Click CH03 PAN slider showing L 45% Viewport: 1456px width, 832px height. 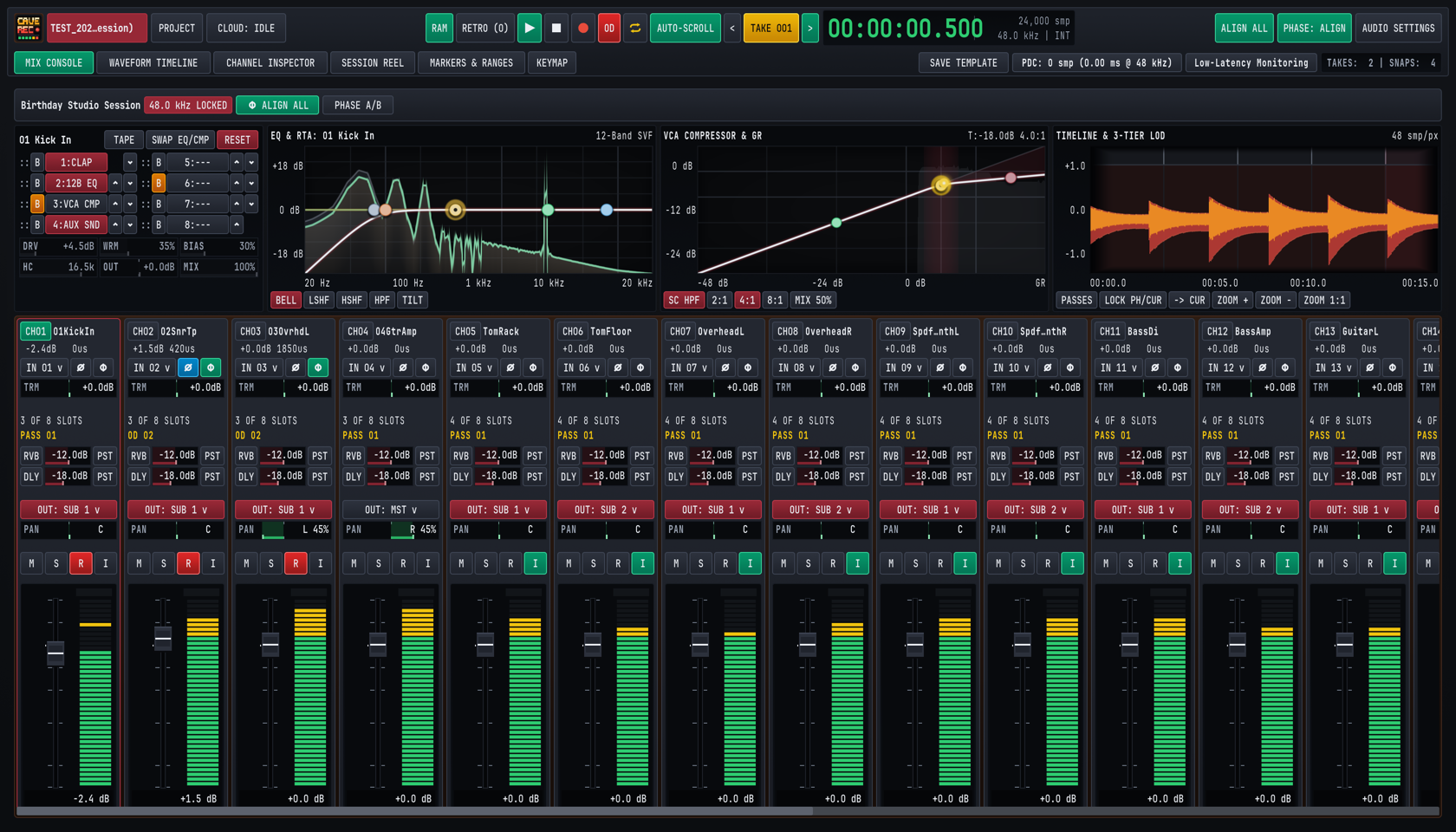click(x=283, y=530)
